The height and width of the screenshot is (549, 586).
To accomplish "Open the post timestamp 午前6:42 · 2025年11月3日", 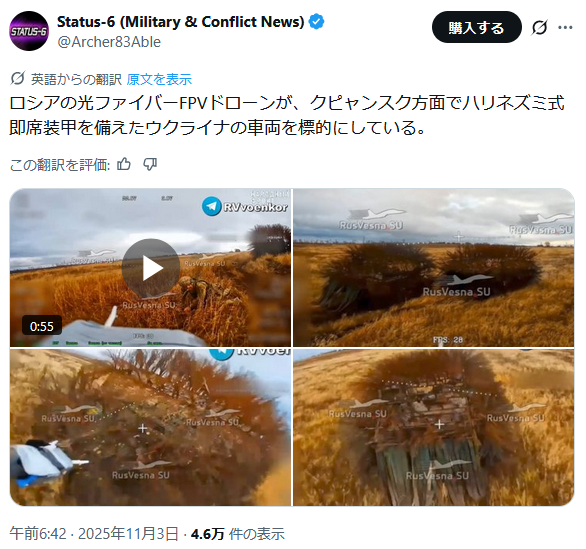I will pyautogui.click(x=94, y=534).
